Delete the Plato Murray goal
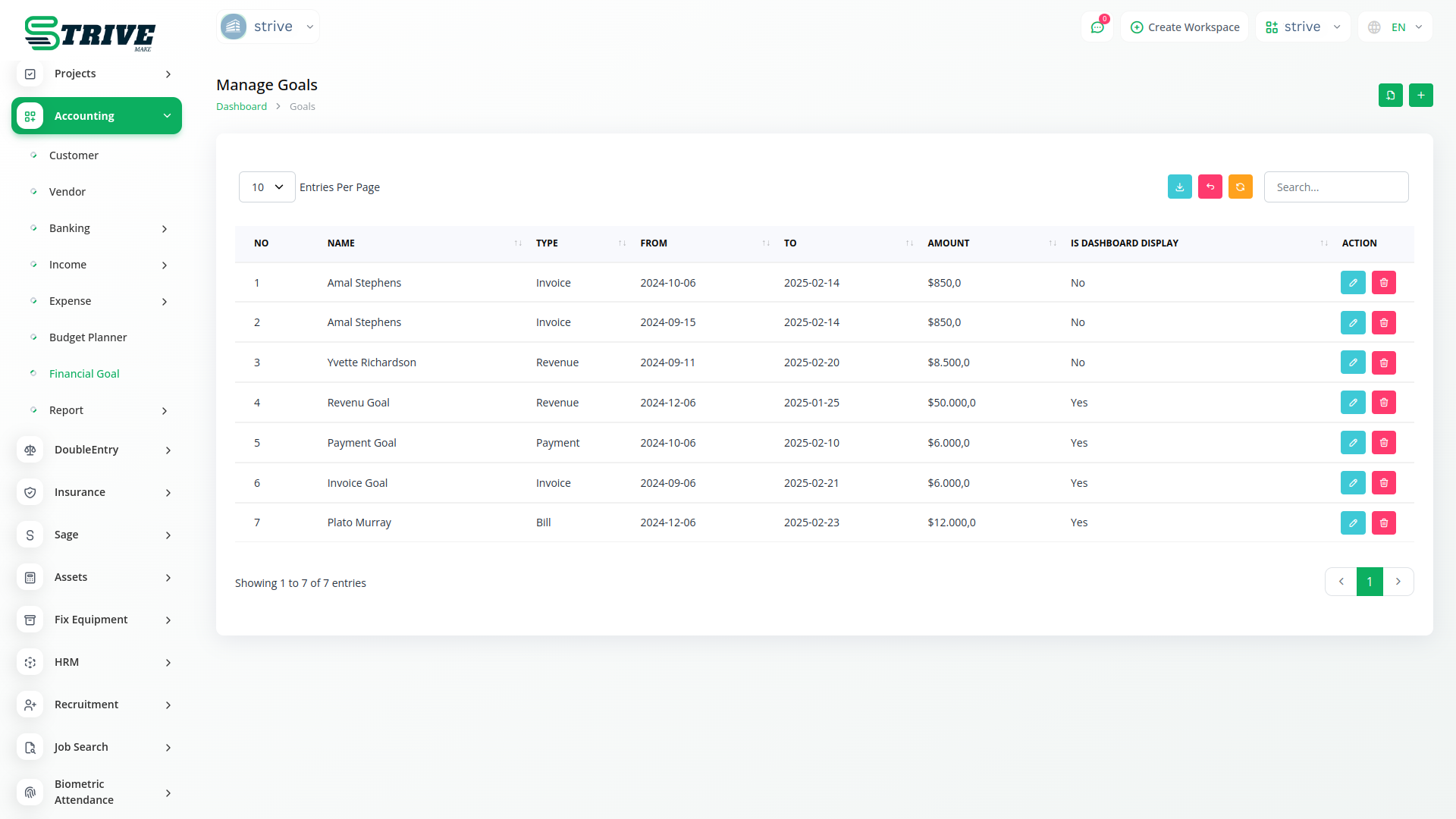 pyautogui.click(x=1383, y=522)
